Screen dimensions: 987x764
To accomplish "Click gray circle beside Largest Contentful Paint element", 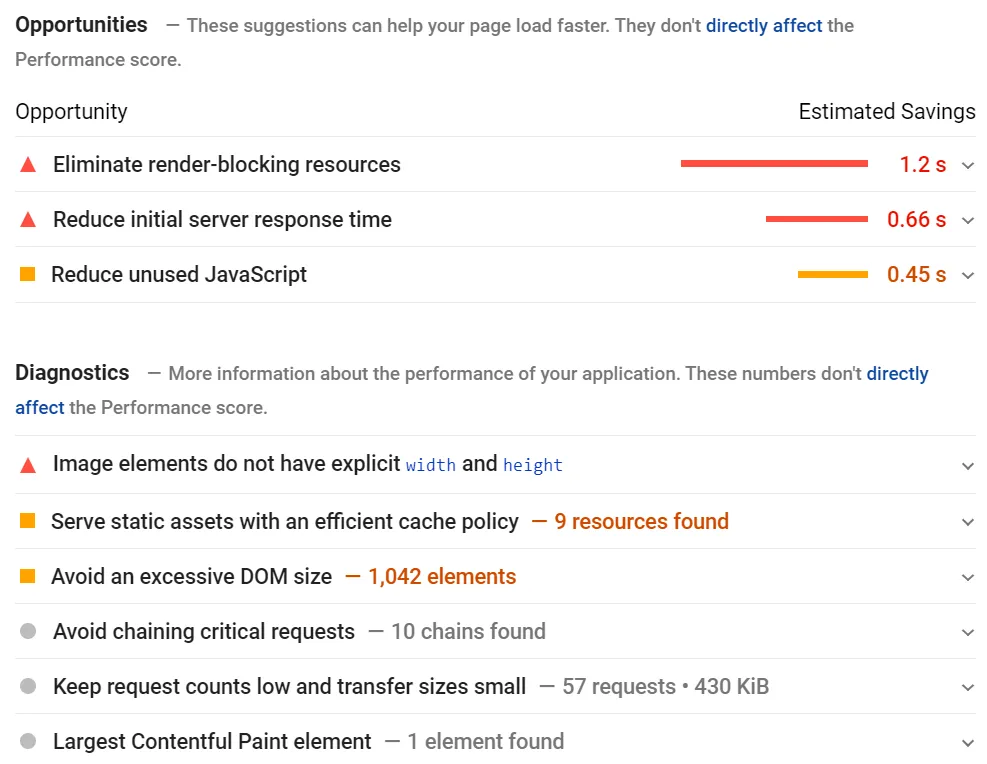I will (x=28, y=741).
